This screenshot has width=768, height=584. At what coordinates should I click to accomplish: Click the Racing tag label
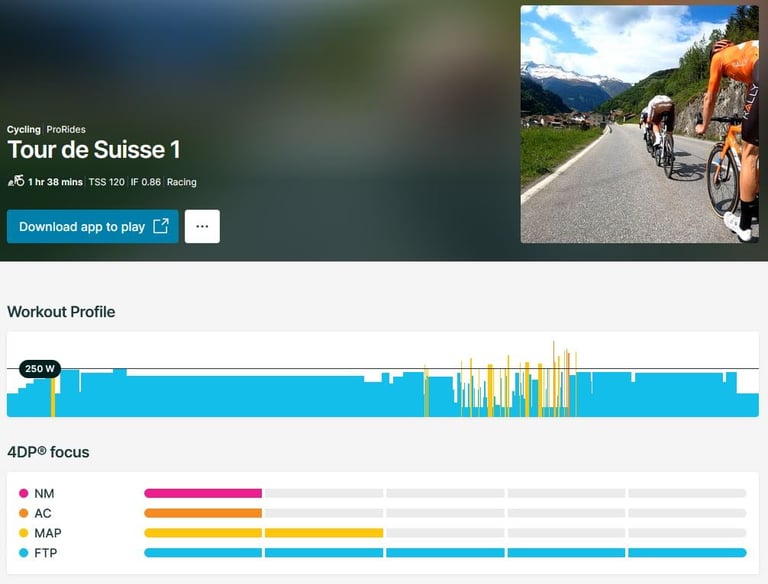click(x=182, y=182)
